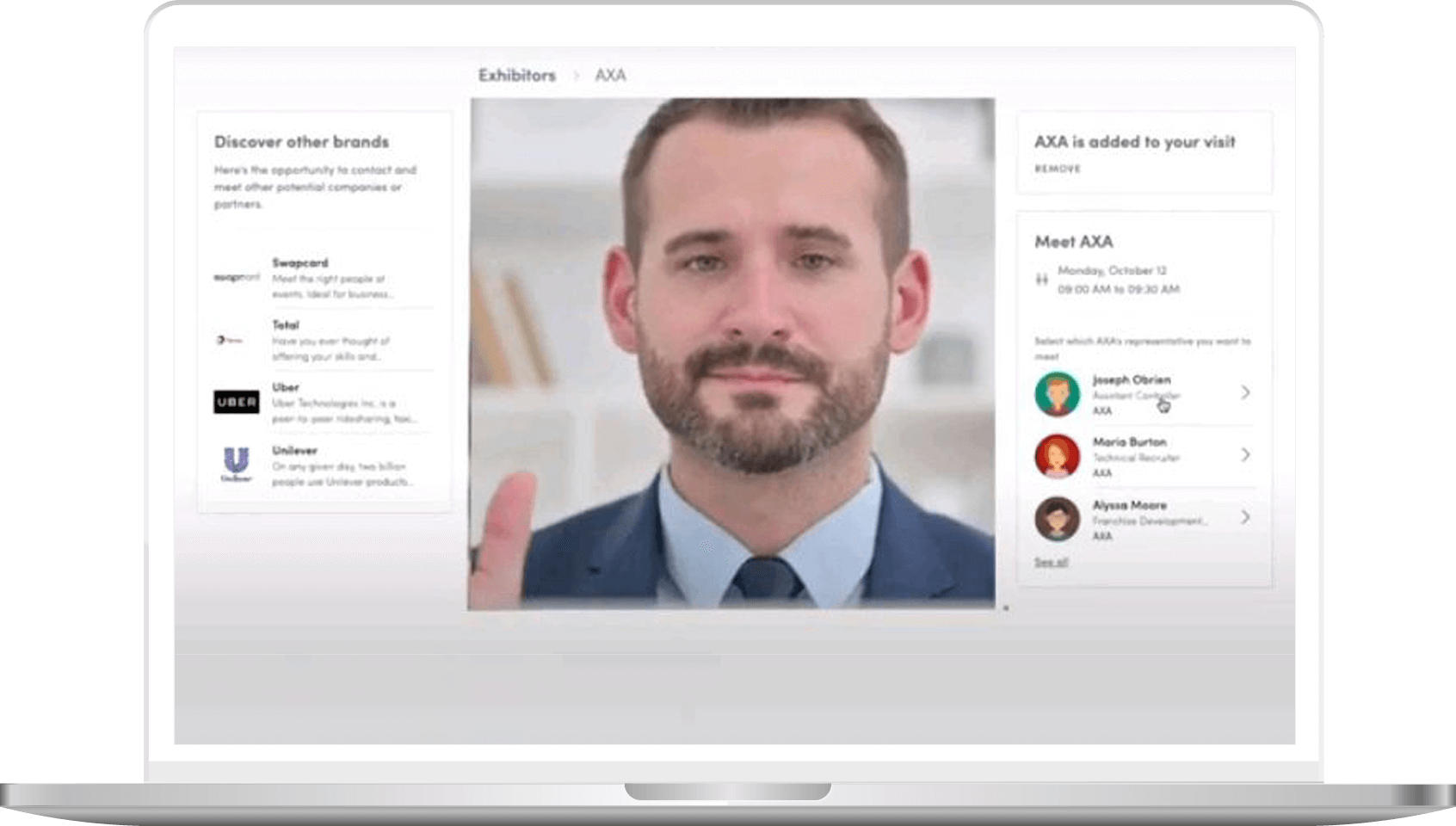Select the Unilever brand title

click(294, 450)
